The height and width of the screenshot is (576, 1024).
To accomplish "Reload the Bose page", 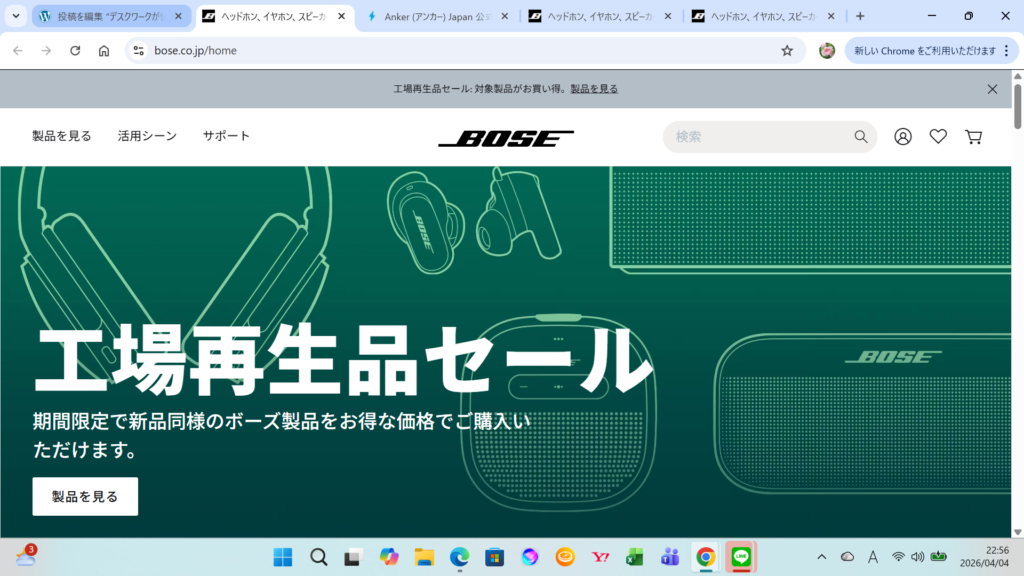I will tap(75, 51).
